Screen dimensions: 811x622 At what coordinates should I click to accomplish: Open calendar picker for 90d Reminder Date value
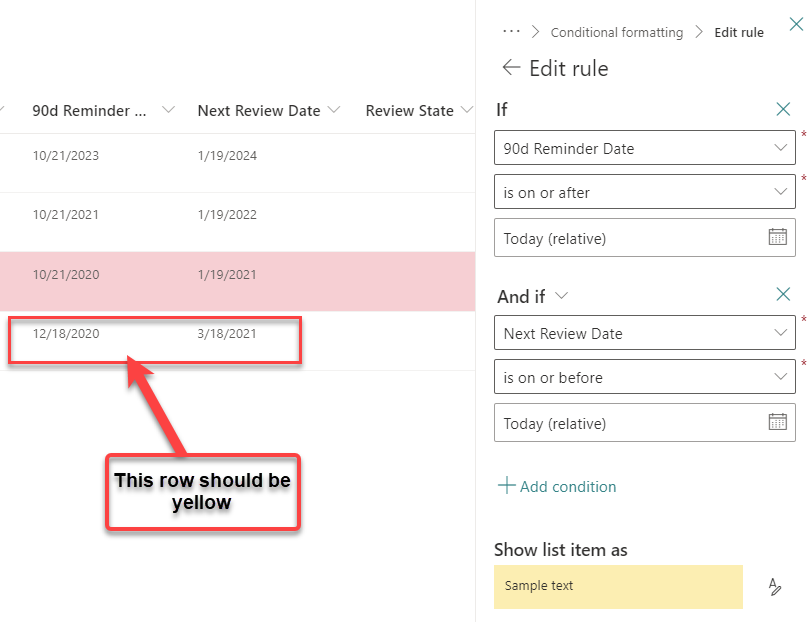(x=777, y=237)
